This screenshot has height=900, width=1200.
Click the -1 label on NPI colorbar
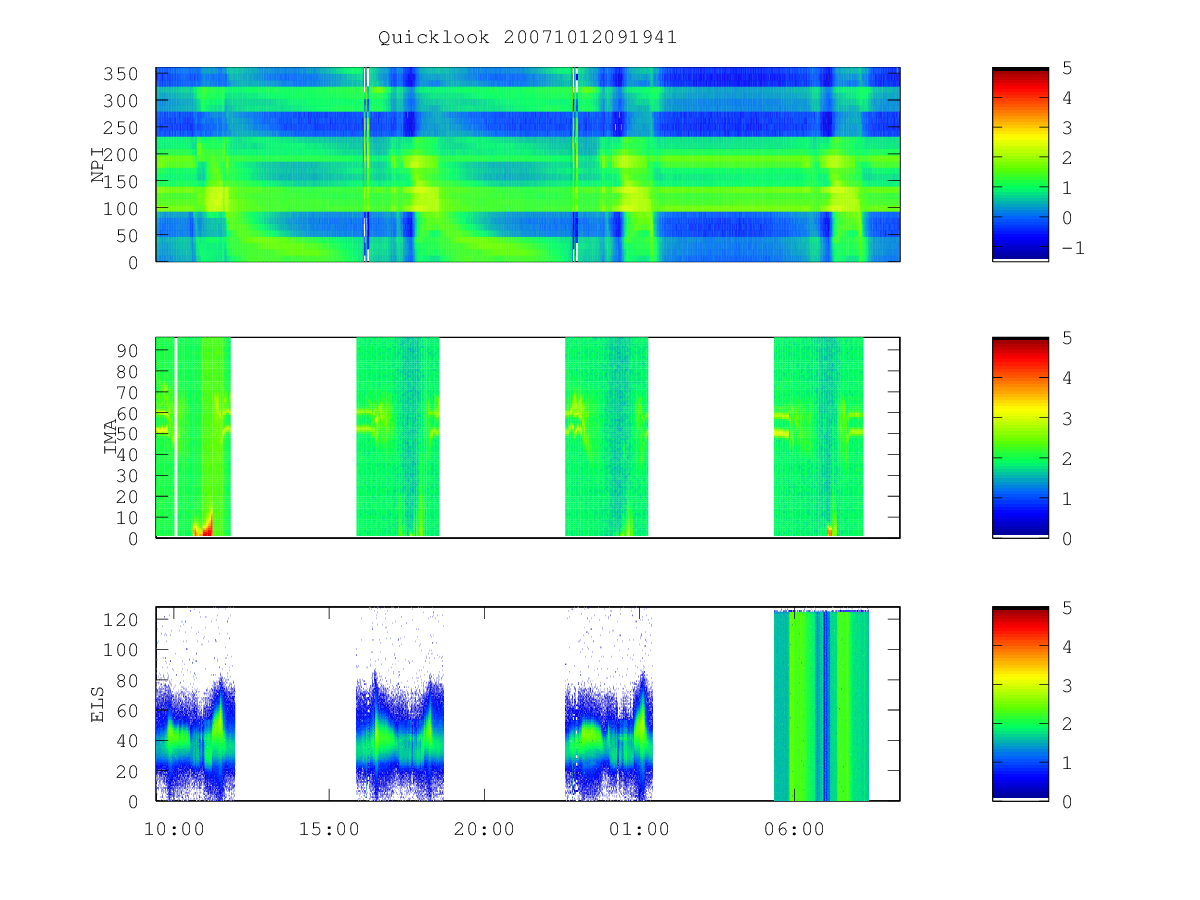point(1072,248)
